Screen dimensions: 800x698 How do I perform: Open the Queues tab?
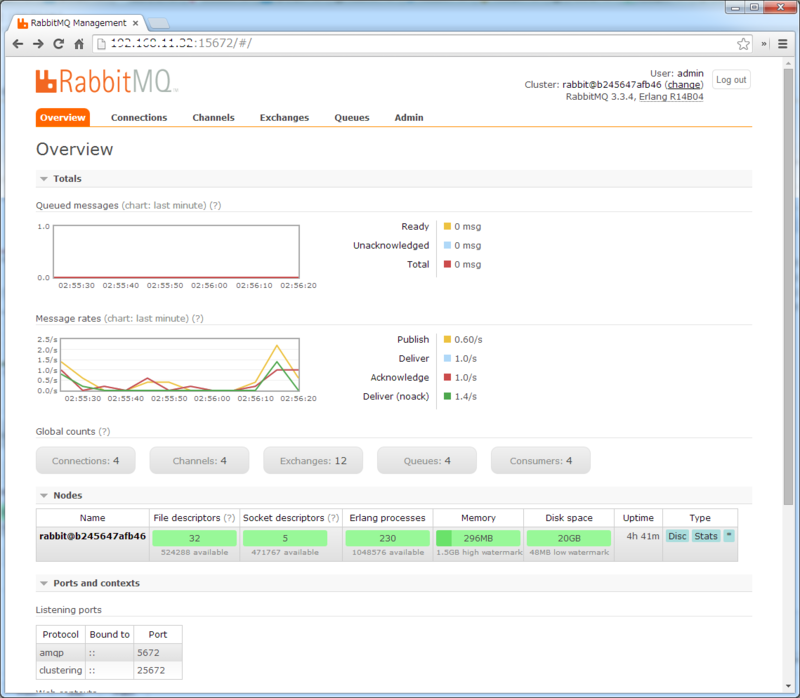pos(352,117)
